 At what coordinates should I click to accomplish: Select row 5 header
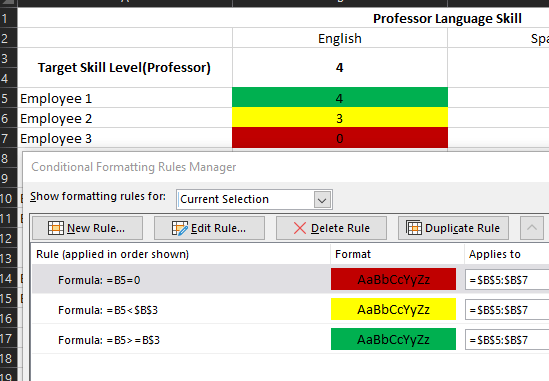[x=8, y=98]
